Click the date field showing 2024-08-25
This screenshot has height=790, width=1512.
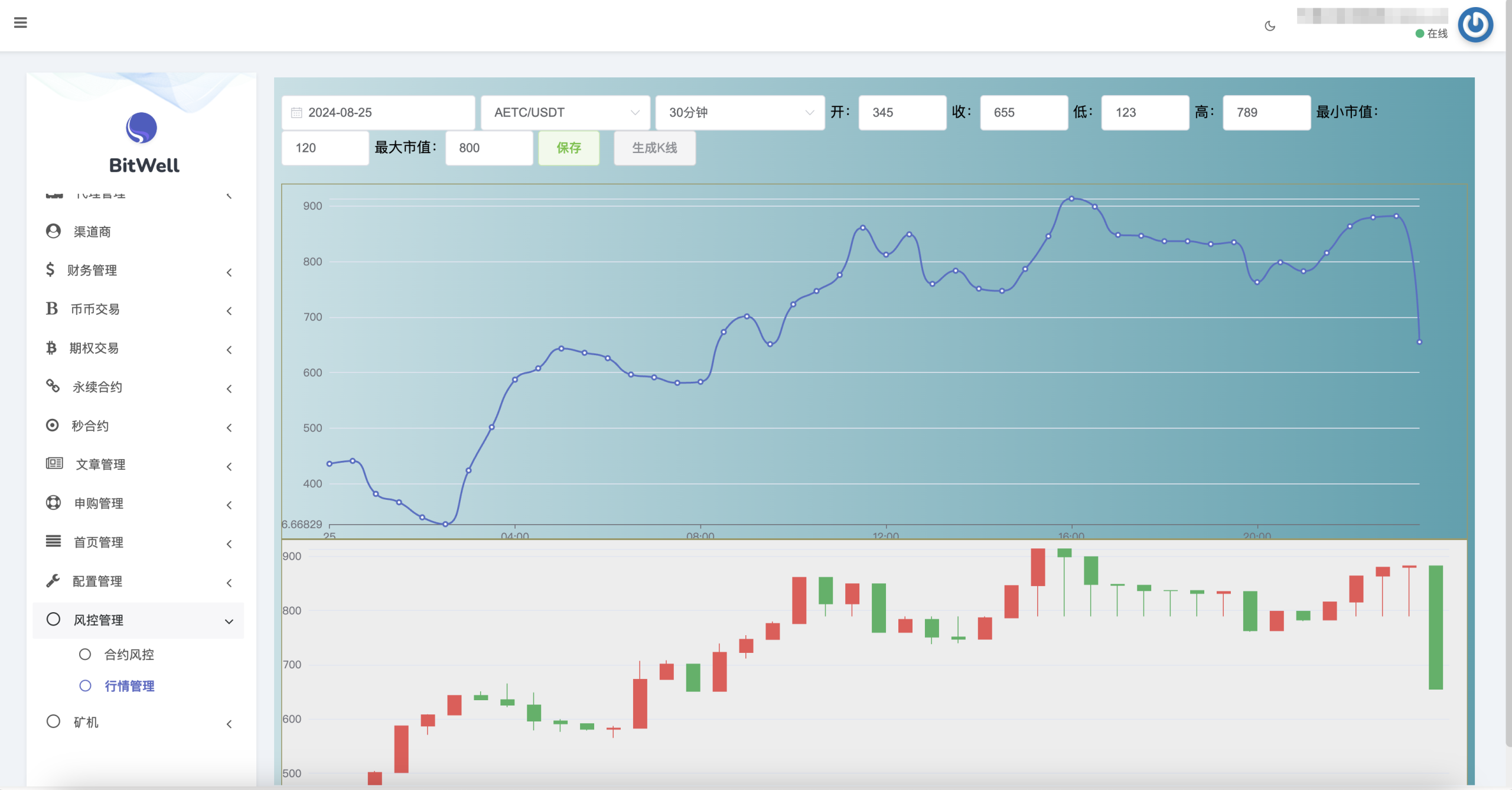(378, 113)
